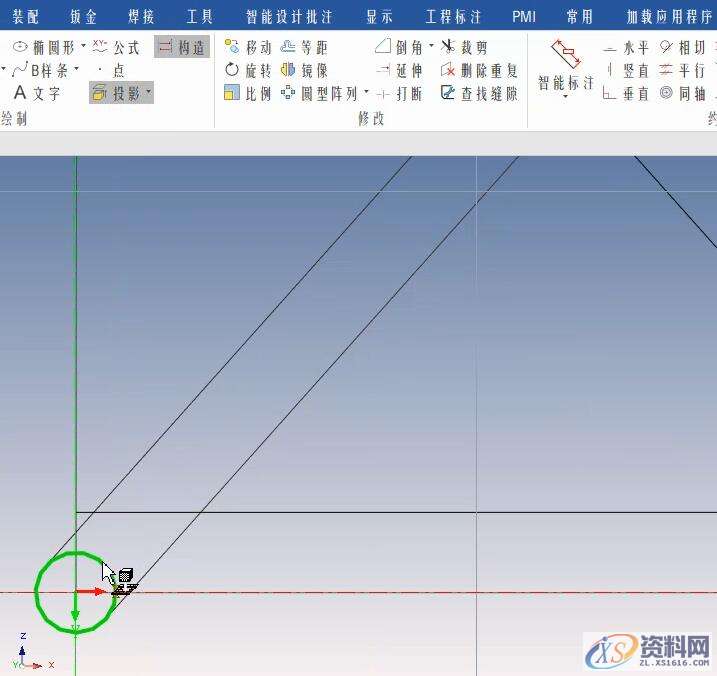The width and height of the screenshot is (717, 676).
Task: Open the 加载应用程序 ribbon tab
Action: pos(669,17)
